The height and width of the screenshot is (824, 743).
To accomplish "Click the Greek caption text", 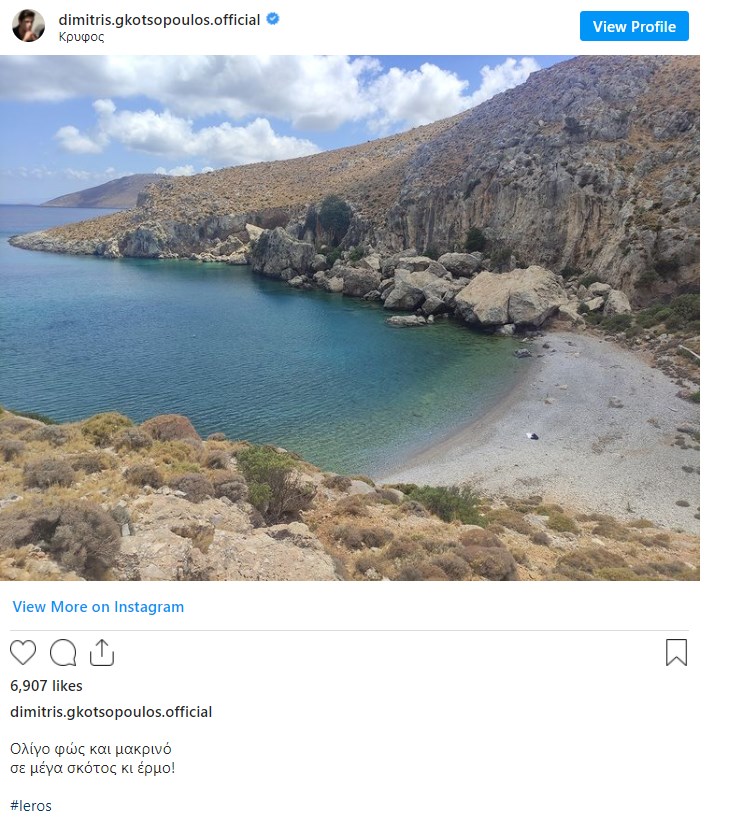I will 92,758.
